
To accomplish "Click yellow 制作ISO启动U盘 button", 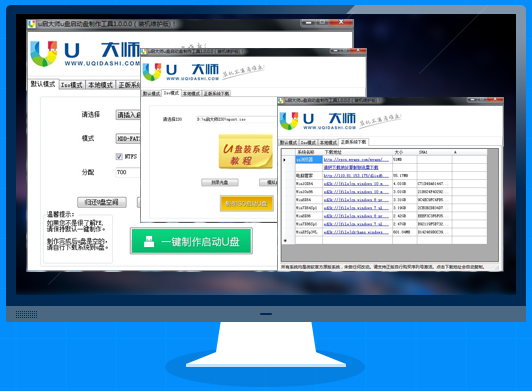I will click(x=247, y=204).
